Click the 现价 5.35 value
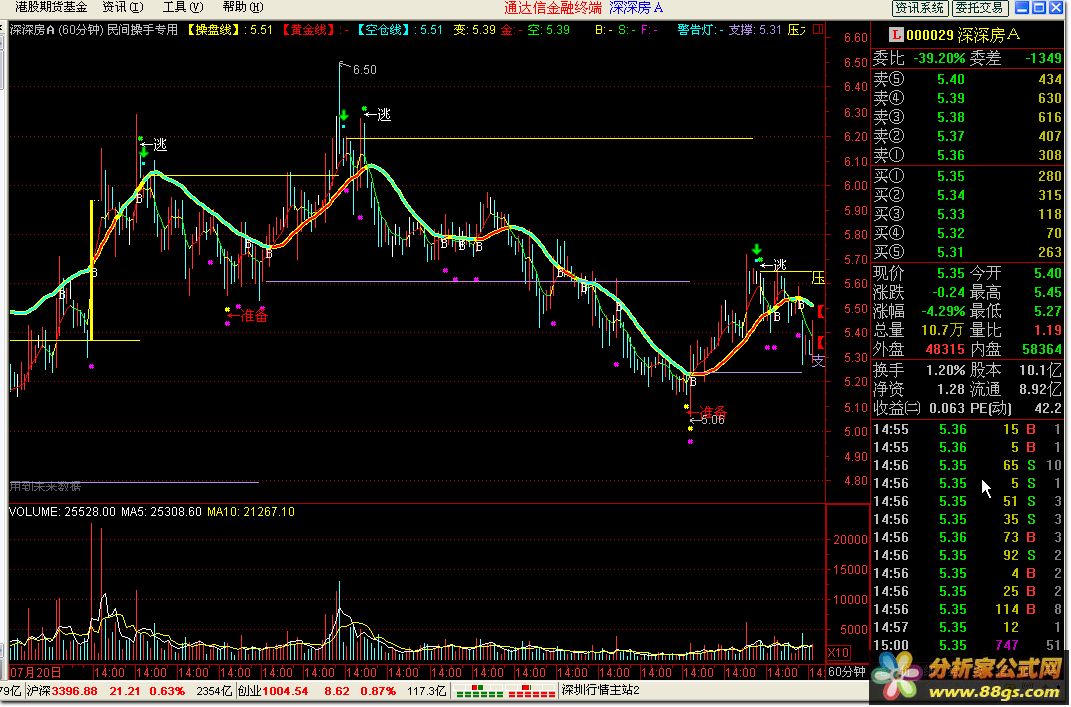Screen dimensions: 1071x707 [x=951, y=273]
